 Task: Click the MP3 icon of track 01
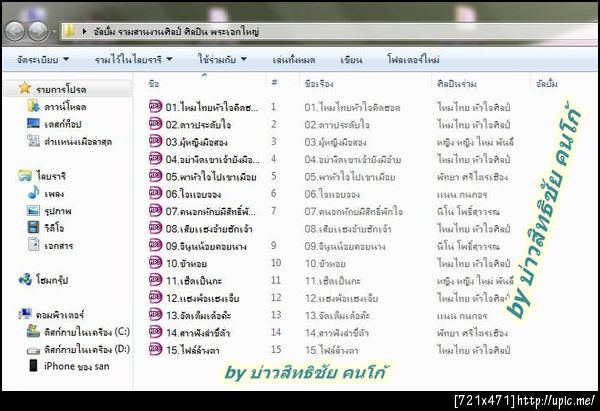pos(155,106)
